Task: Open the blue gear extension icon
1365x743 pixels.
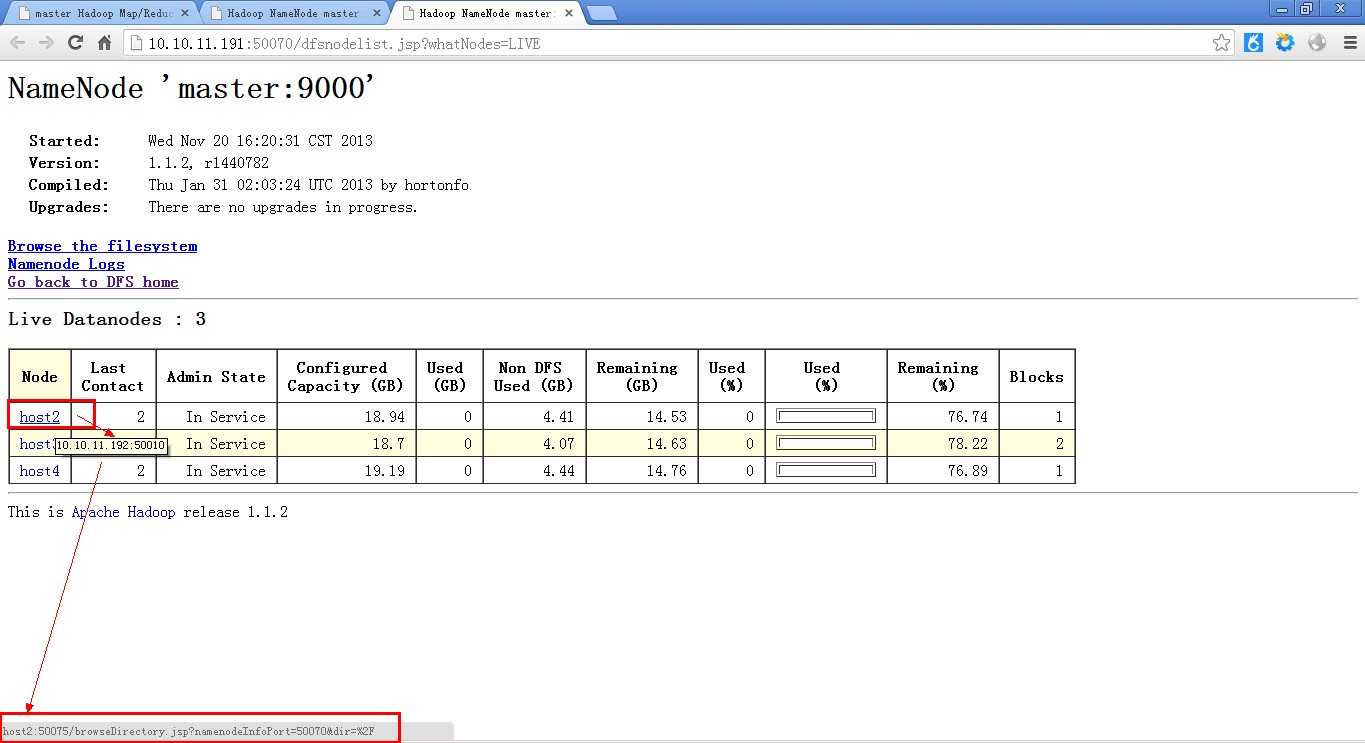Action: [x=1285, y=43]
